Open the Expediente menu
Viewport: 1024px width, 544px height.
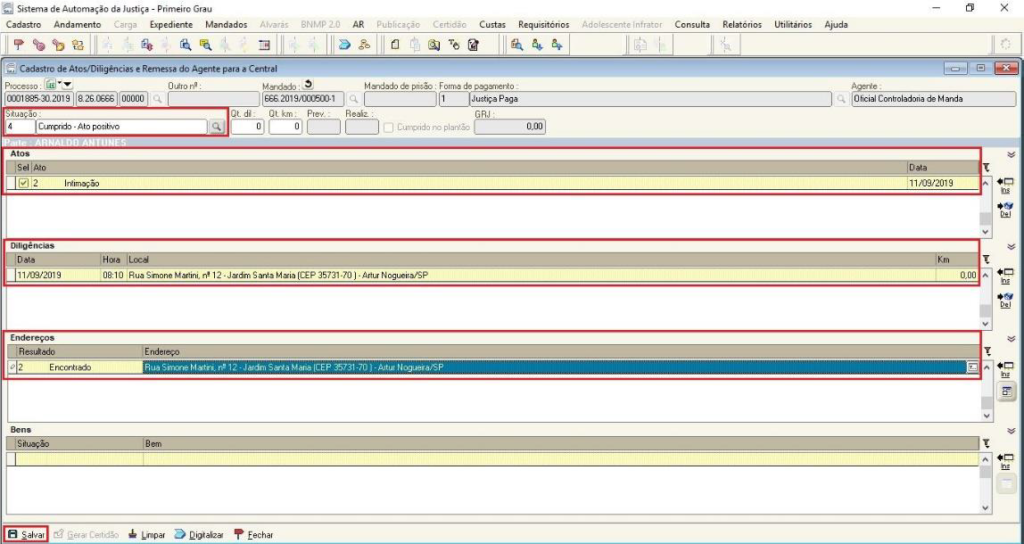pyautogui.click(x=171, y=25)
